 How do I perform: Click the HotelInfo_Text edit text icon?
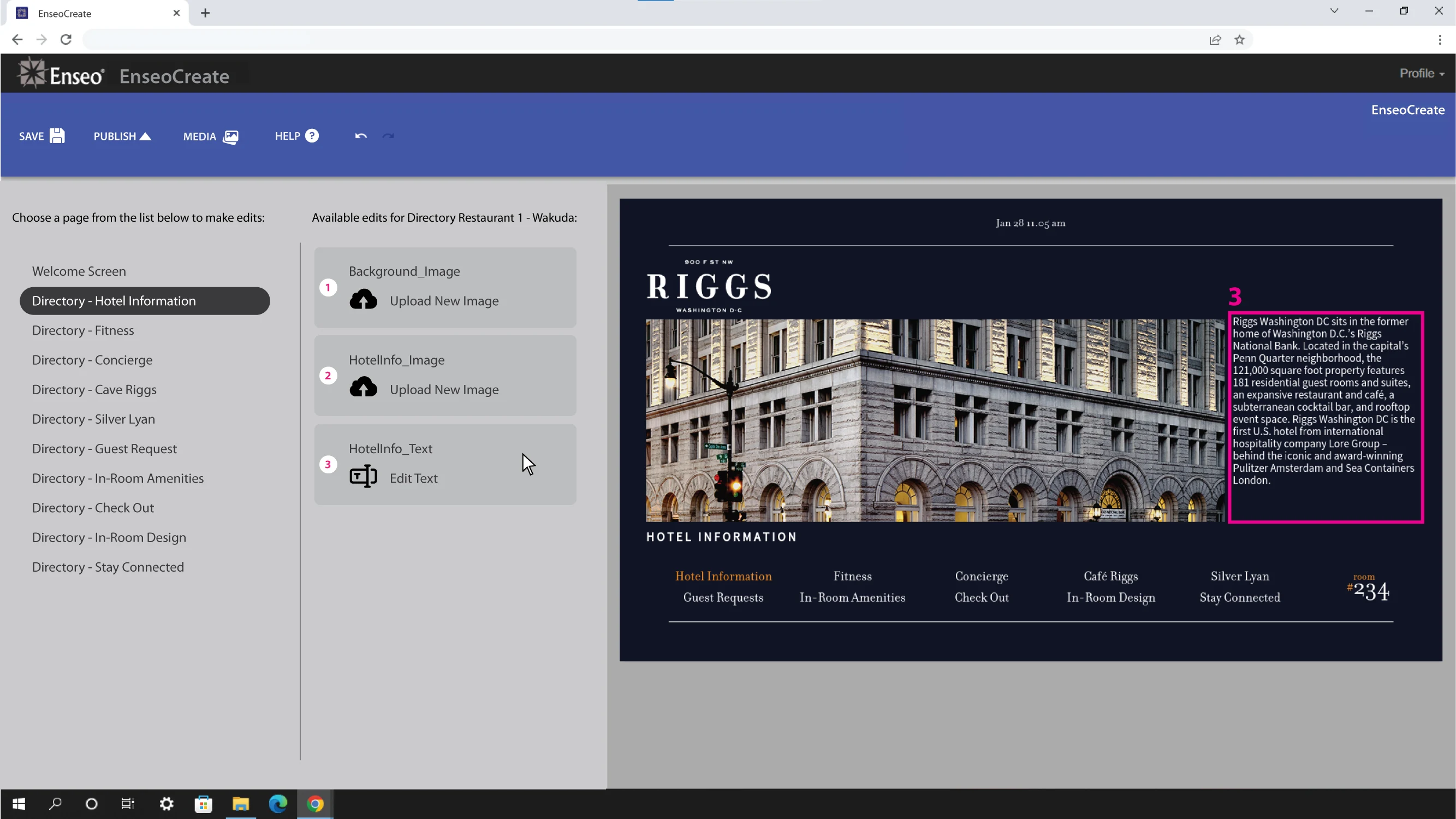coord(363,477)
